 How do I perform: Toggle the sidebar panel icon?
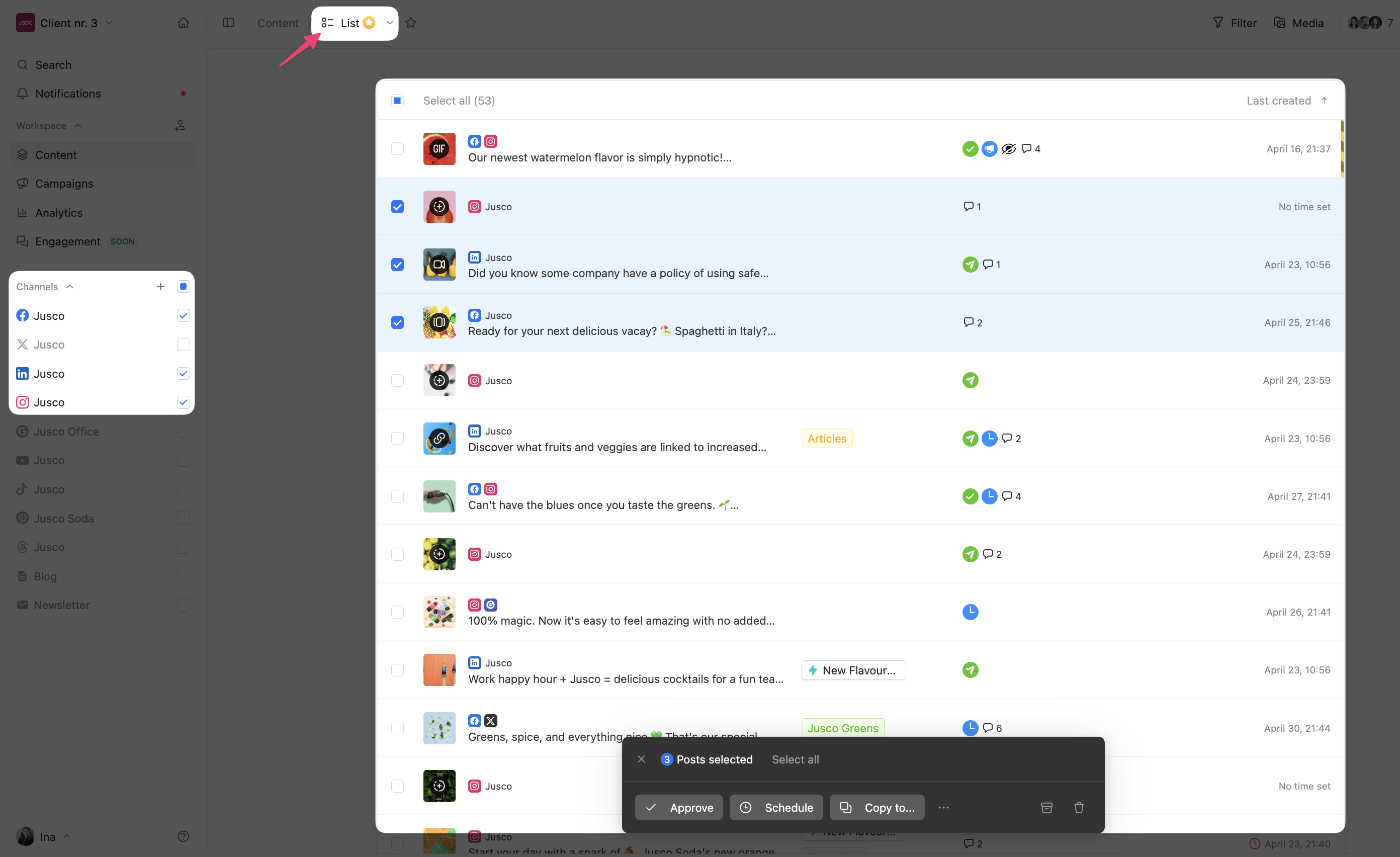228,23
